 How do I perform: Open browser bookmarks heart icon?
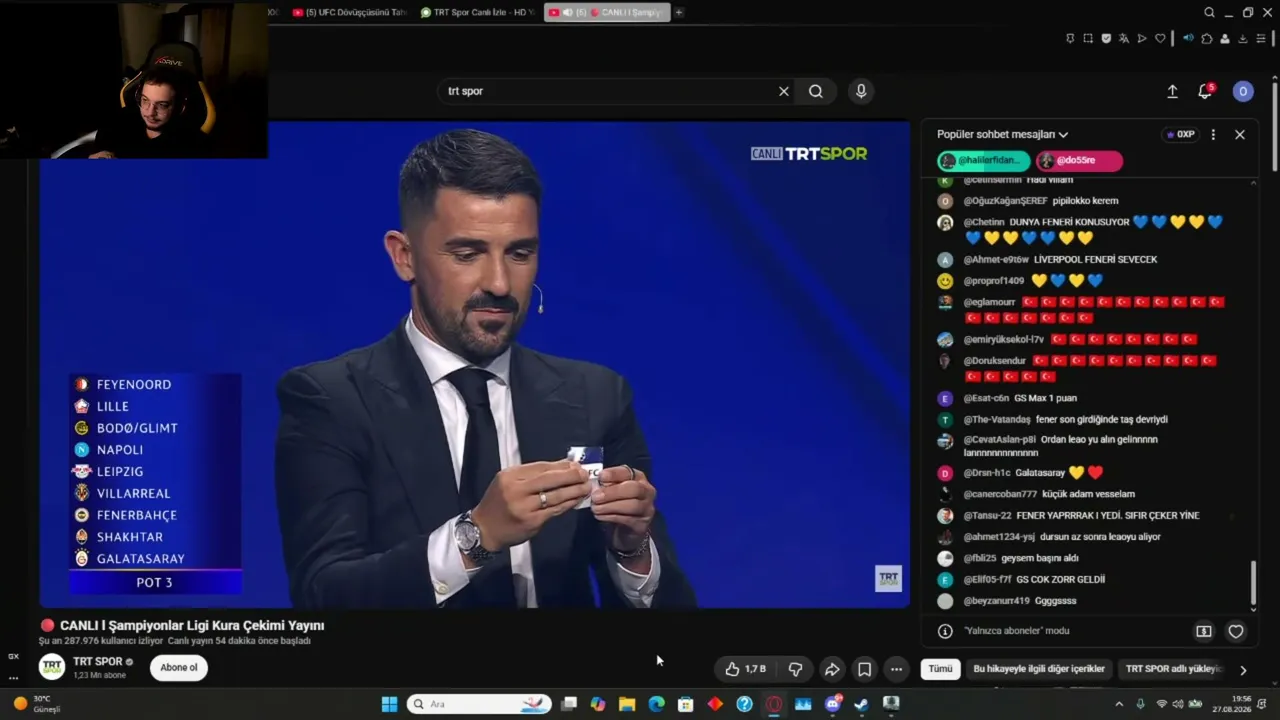(1160, 38)
